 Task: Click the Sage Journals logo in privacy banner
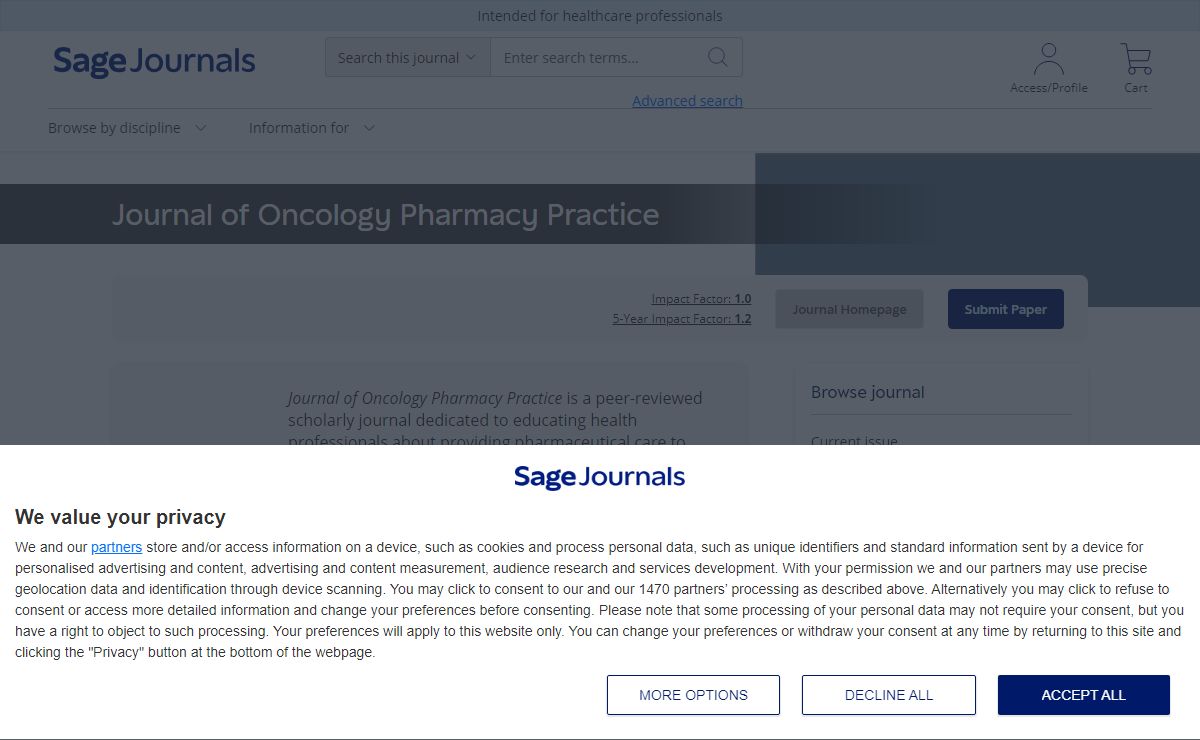(x=599, y=477)
